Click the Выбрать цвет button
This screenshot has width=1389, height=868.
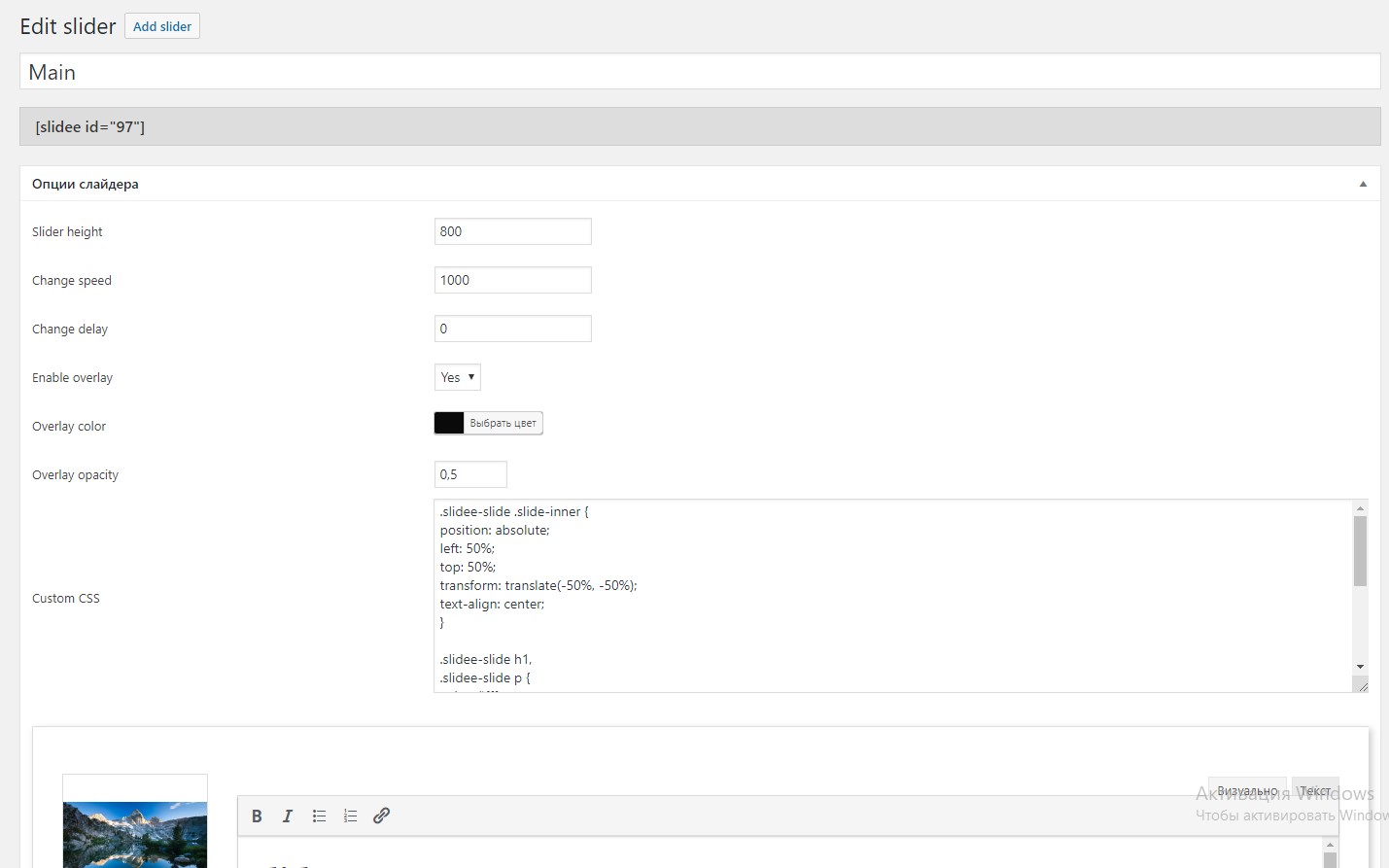(x=503, y=423)
